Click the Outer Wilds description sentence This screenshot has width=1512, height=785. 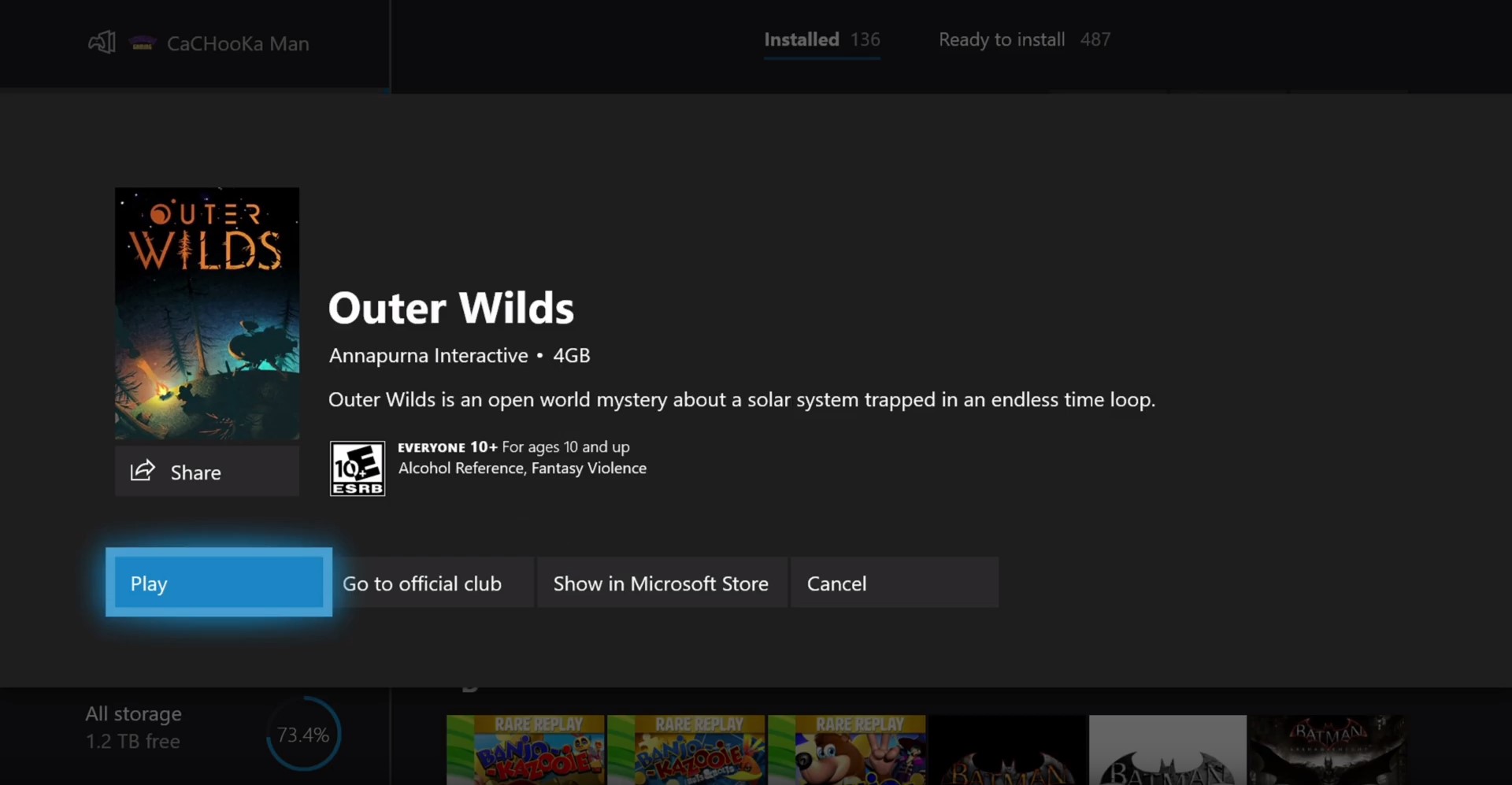click(x=742, y=400)
